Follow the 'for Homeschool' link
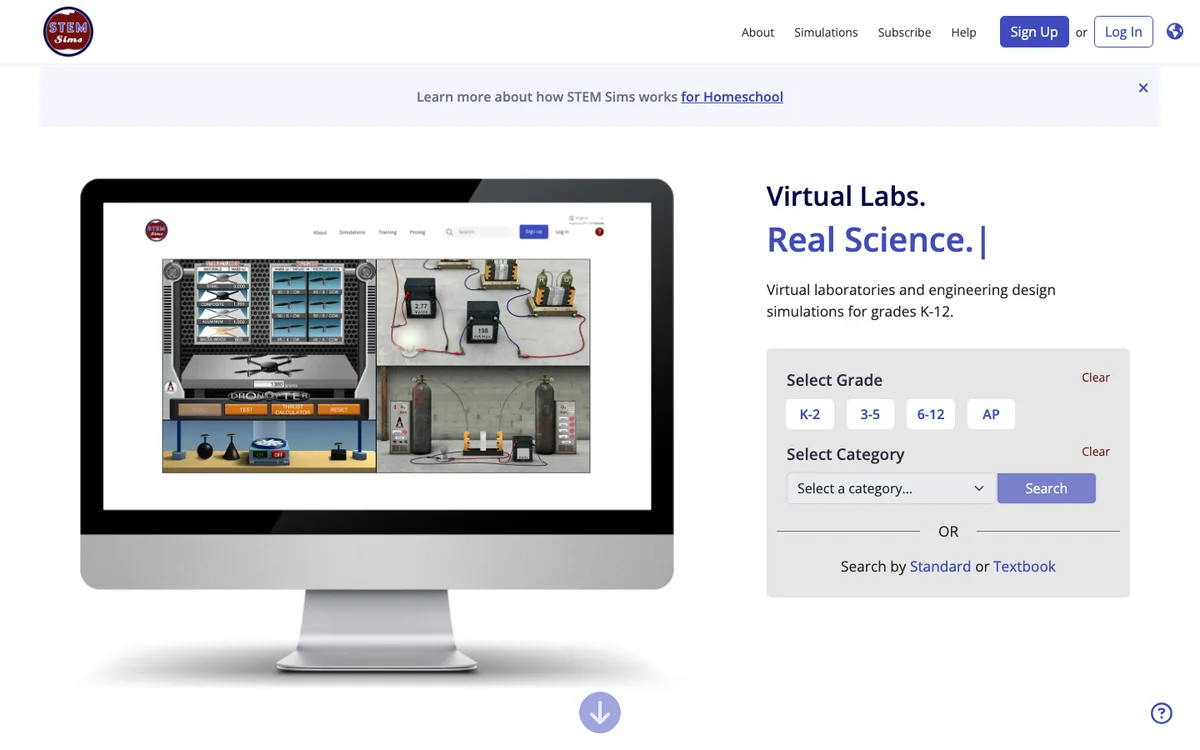The height and width of the screenshot is (750, 1200). [732, 97]
